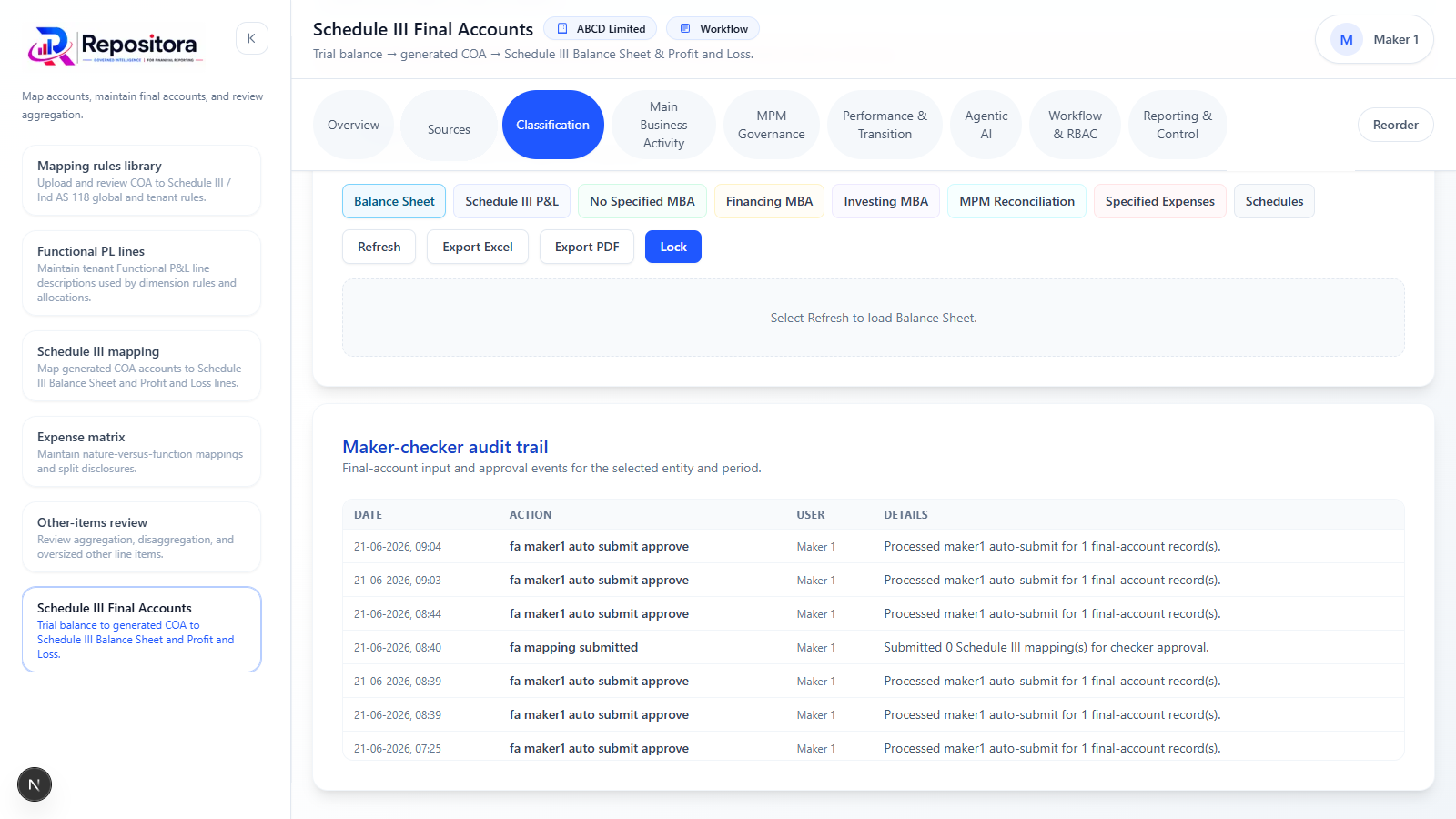Click the USER column header
Viewport: 1456px width, 819px height.
[811, 515]
